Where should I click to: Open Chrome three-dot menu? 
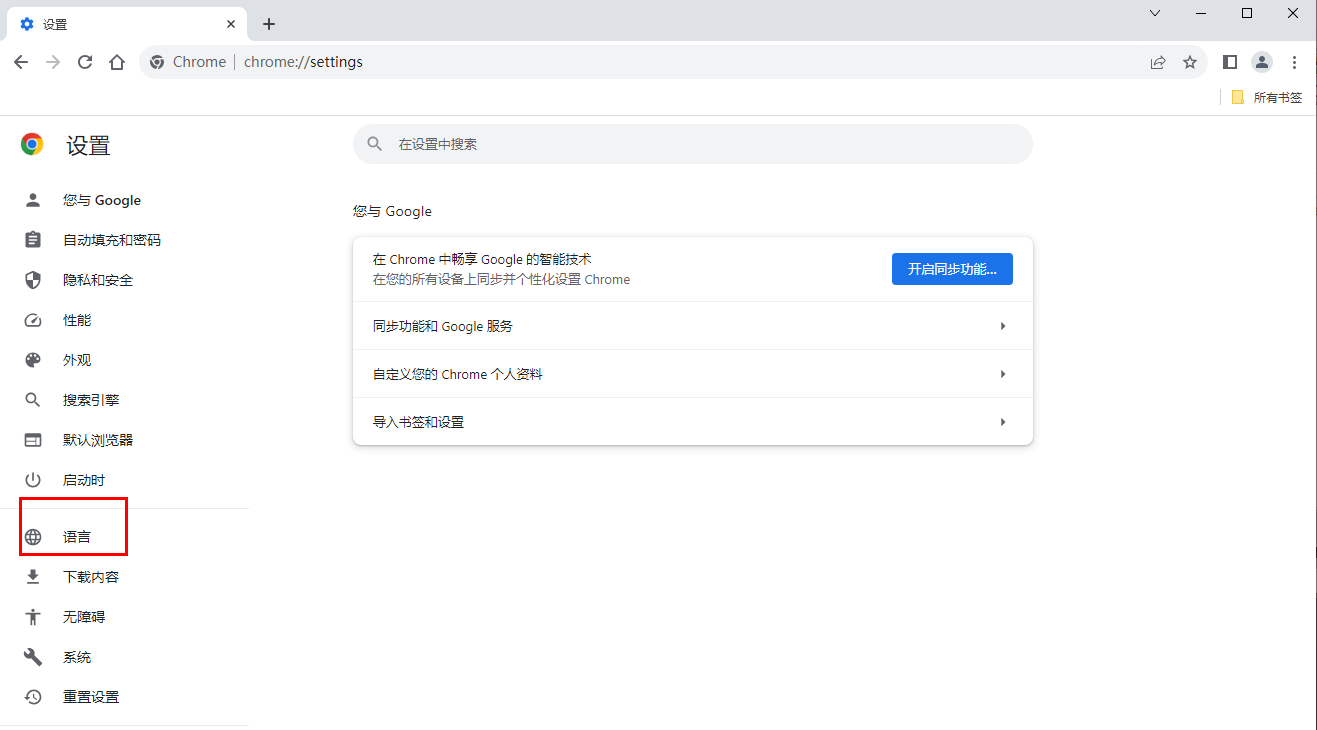1294,62
